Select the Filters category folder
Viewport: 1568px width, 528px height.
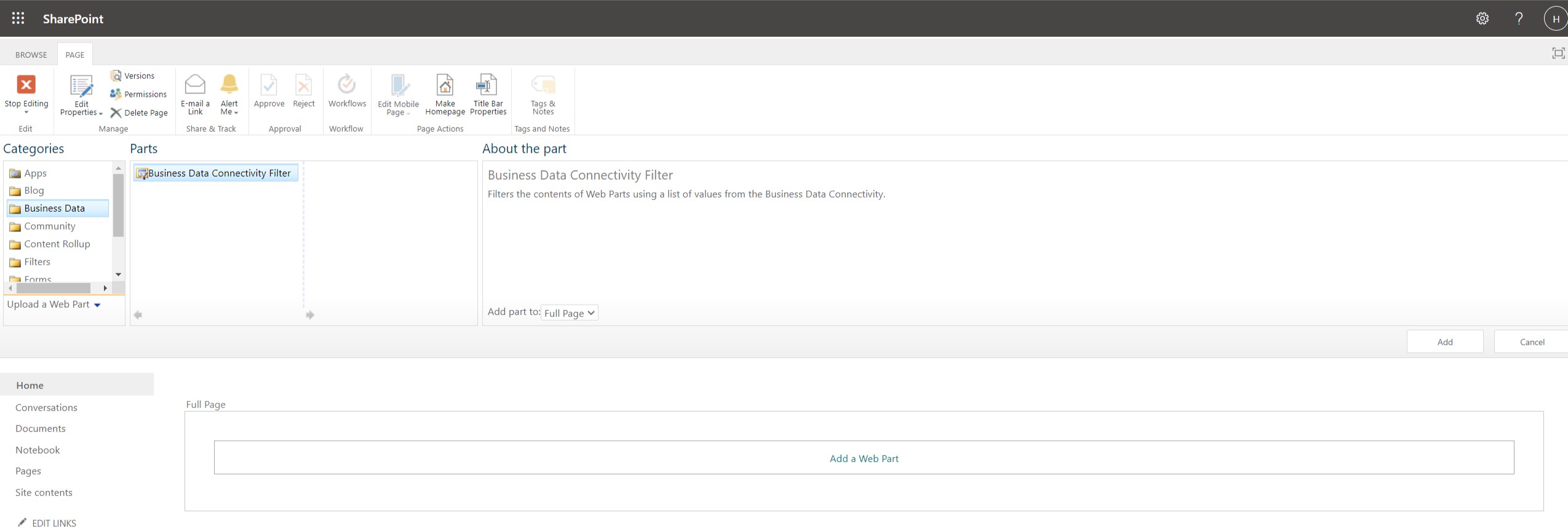(30, 262)
